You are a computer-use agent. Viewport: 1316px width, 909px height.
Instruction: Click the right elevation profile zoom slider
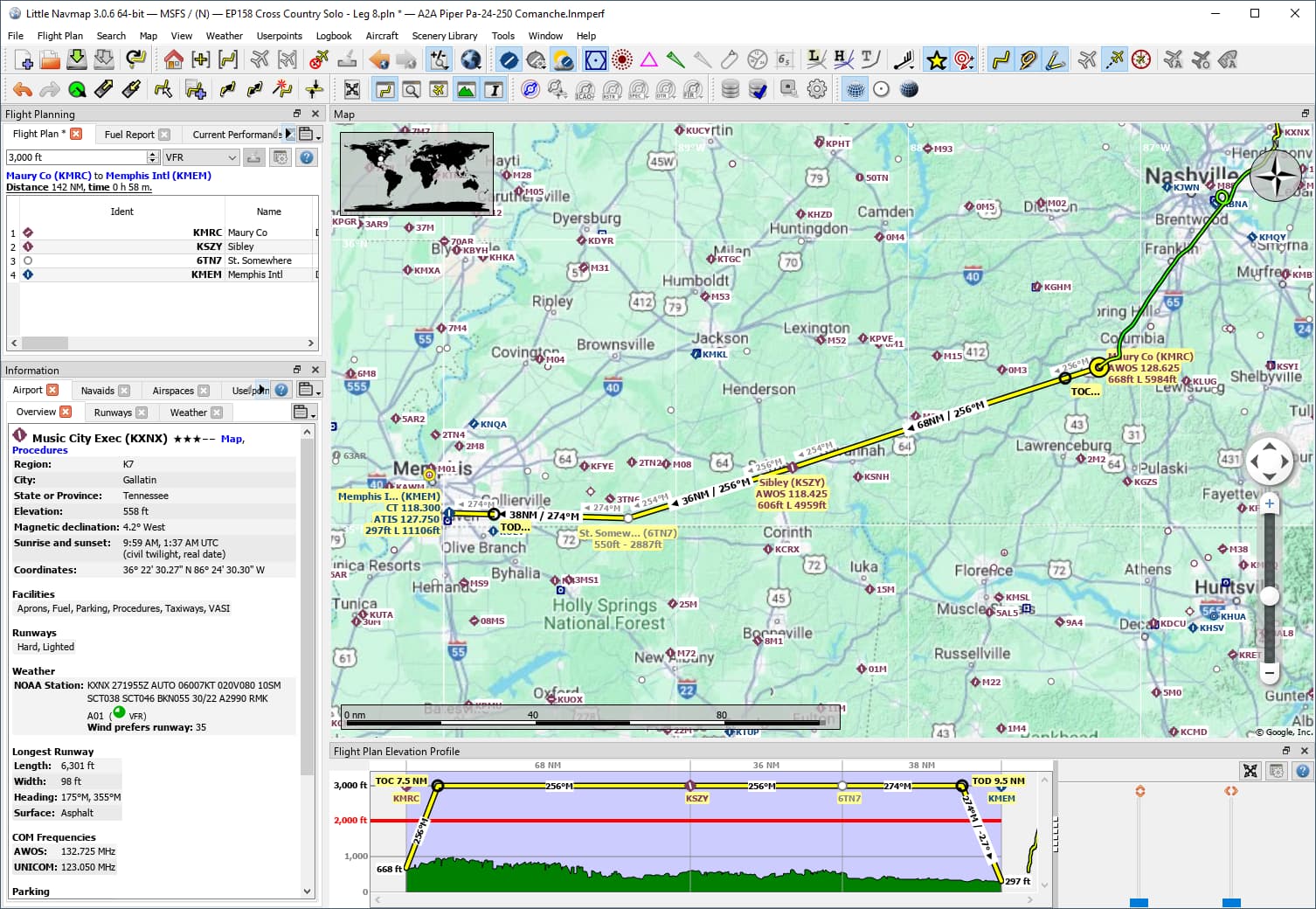tap(1231, 902)
